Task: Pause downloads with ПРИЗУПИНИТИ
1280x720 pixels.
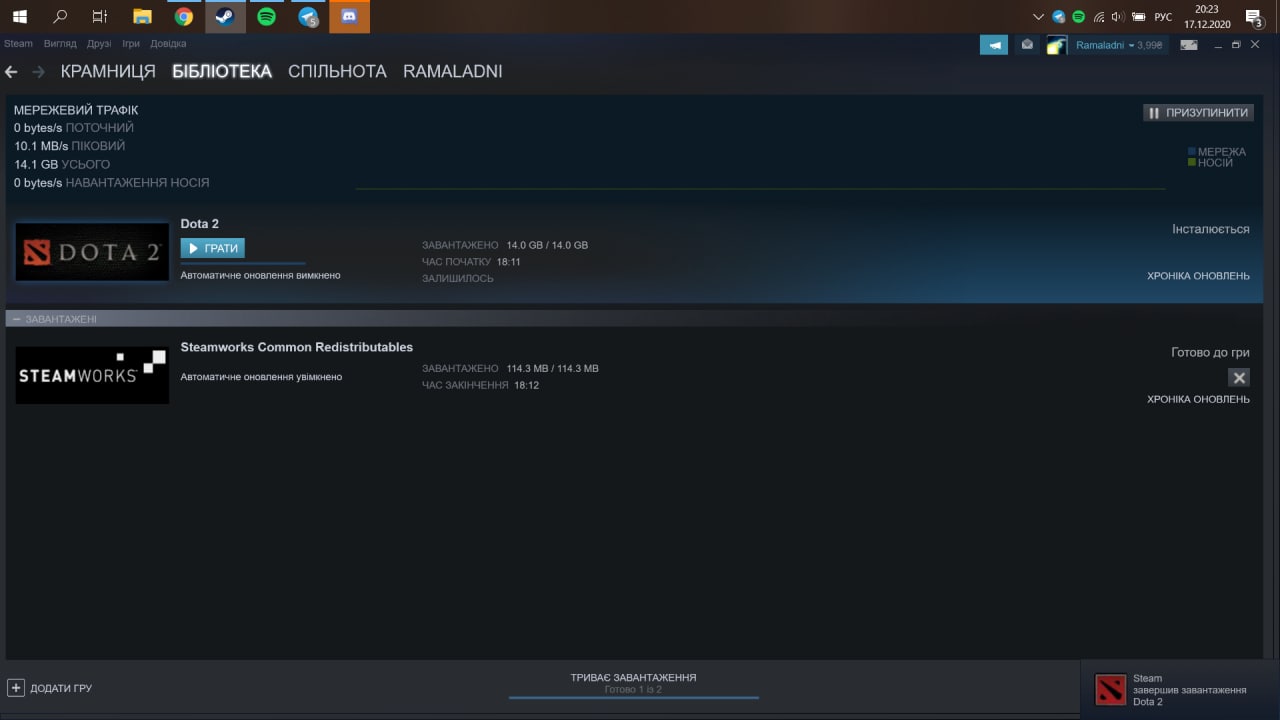Action: click(1198, 113)
